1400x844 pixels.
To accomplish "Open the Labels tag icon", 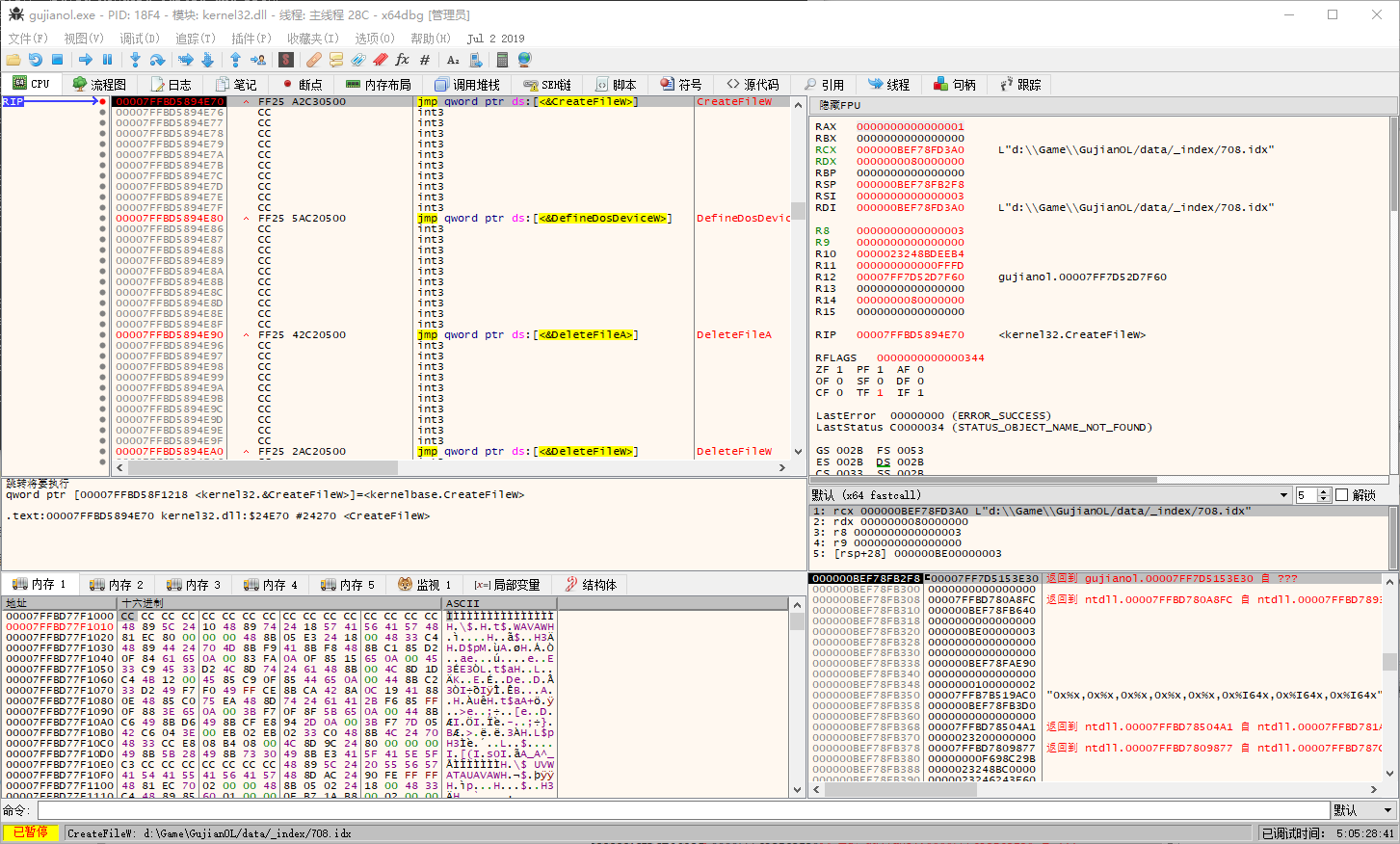I will click(358, 60).
